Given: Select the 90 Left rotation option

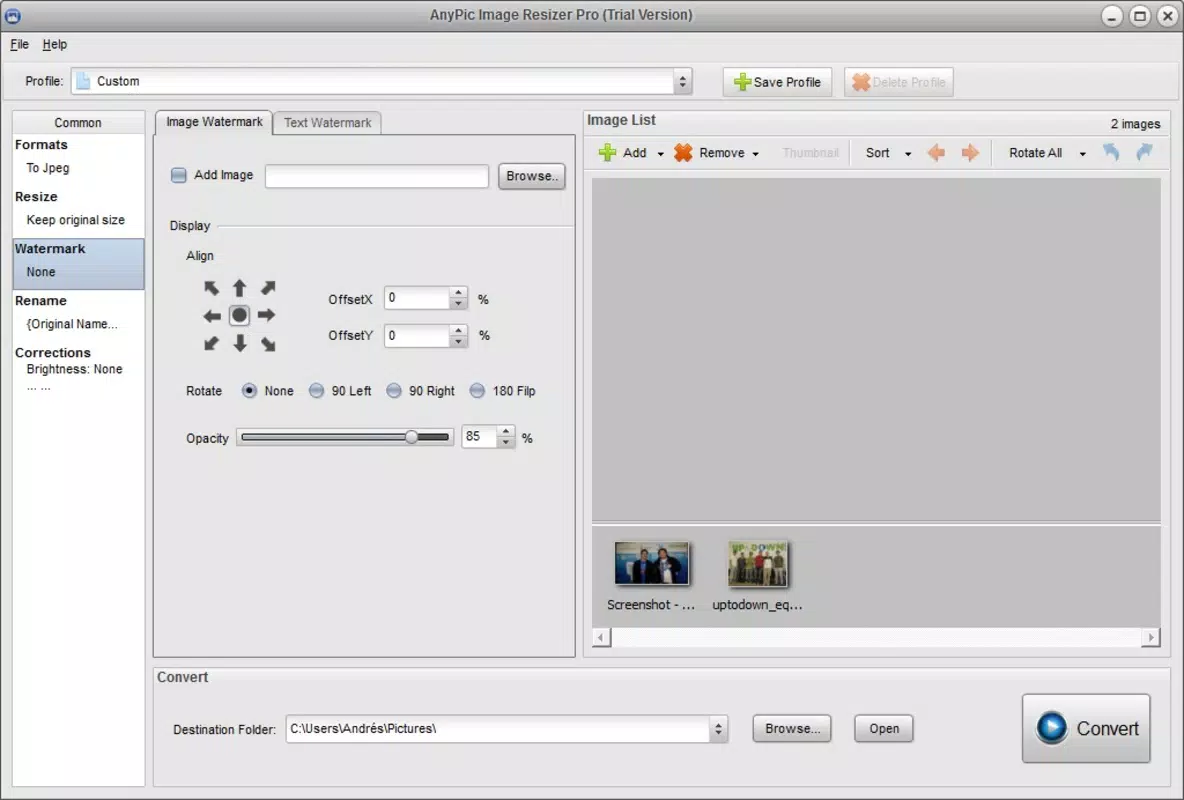Looking at the screenshot, I should [316, 391].
